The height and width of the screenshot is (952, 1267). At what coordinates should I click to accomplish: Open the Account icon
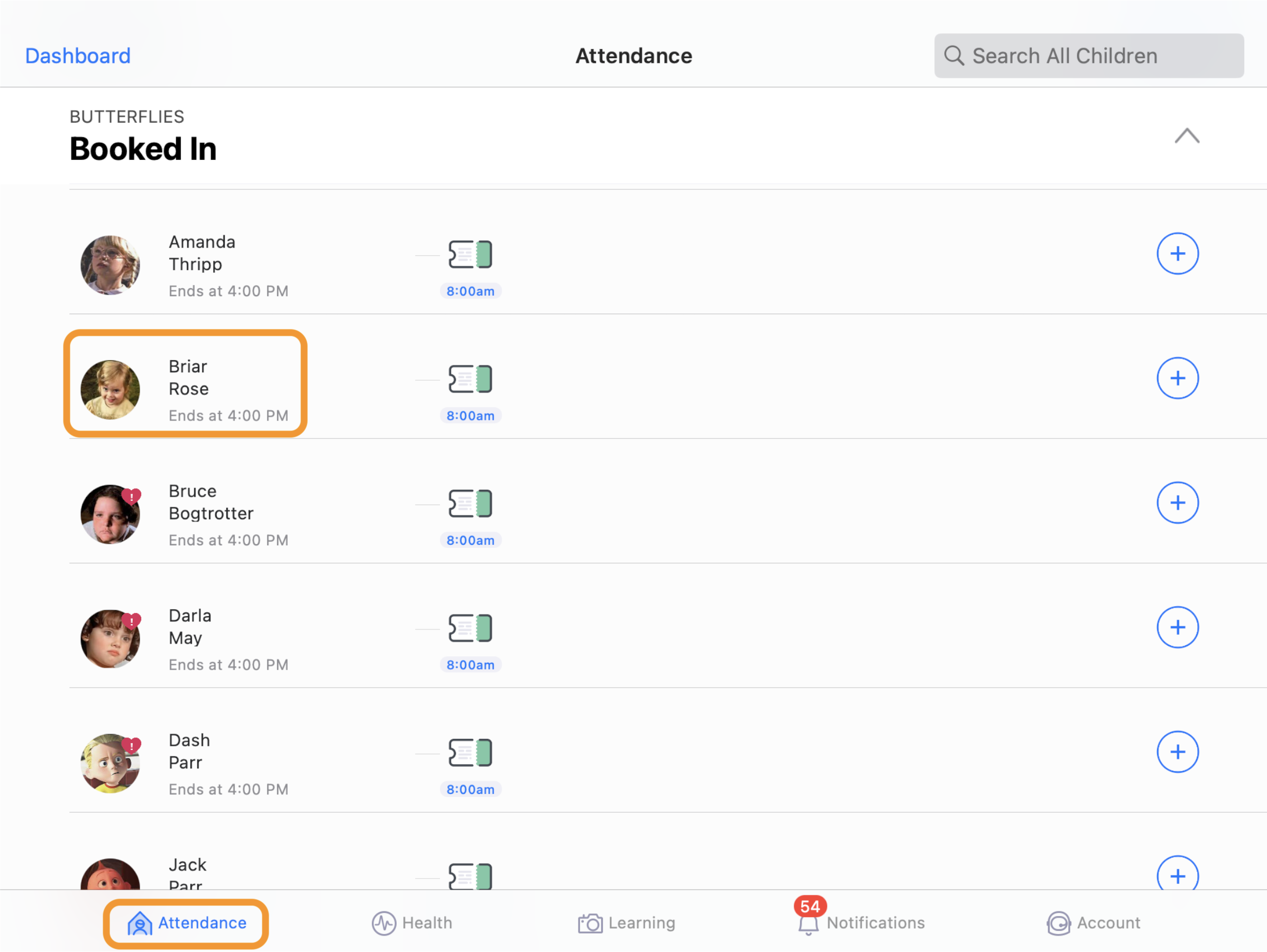point(1059,923)
